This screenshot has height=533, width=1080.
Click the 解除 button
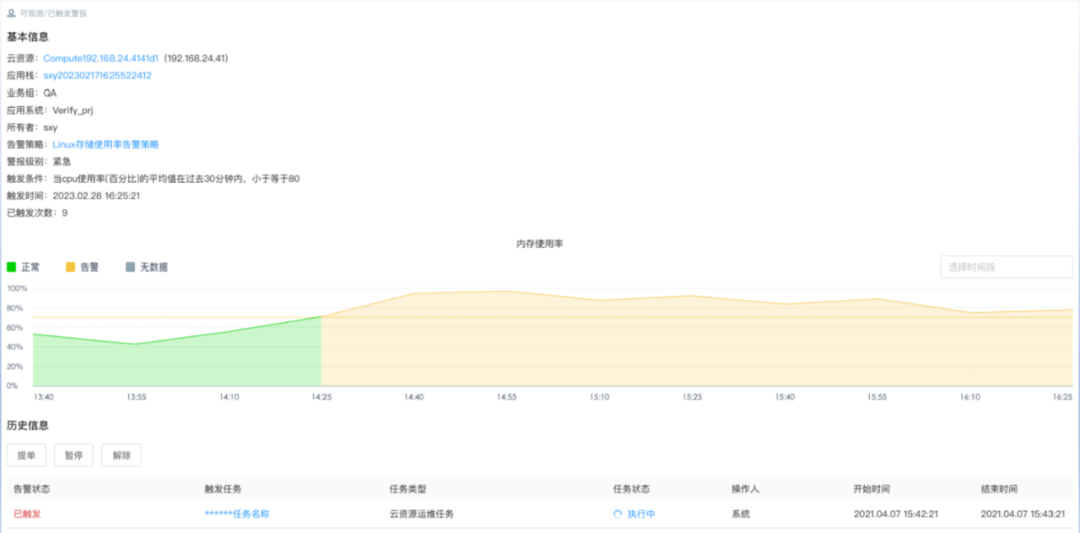[x=121, y=455]
